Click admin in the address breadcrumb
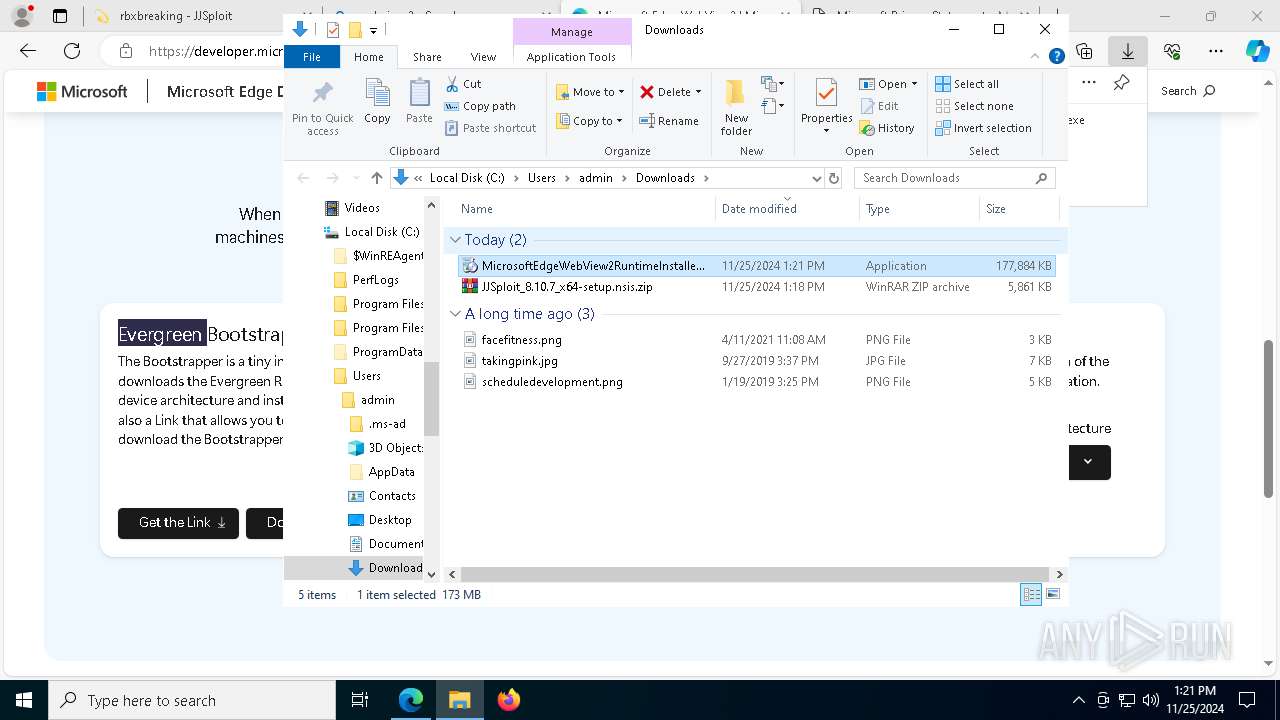Screen dimensions: 1280x720 point(596,178)
